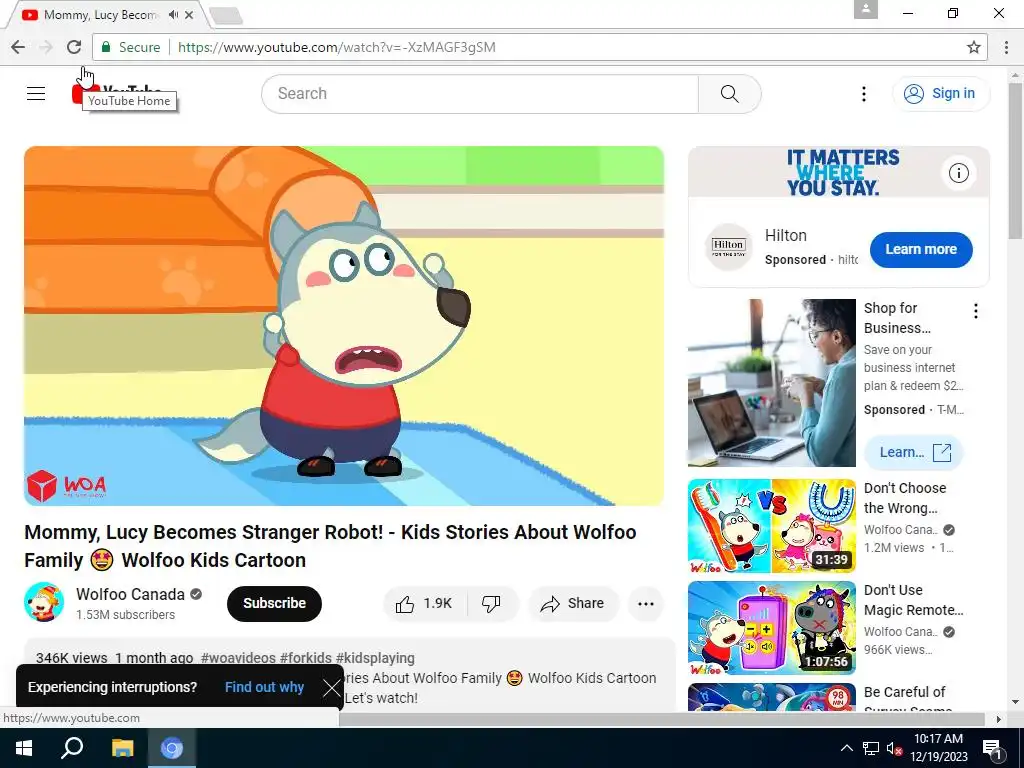Image resolution: width=1024 pixels, height=768 pixels.
Task: Click Don't Choose the Wrong title
Action: point(905,498)
